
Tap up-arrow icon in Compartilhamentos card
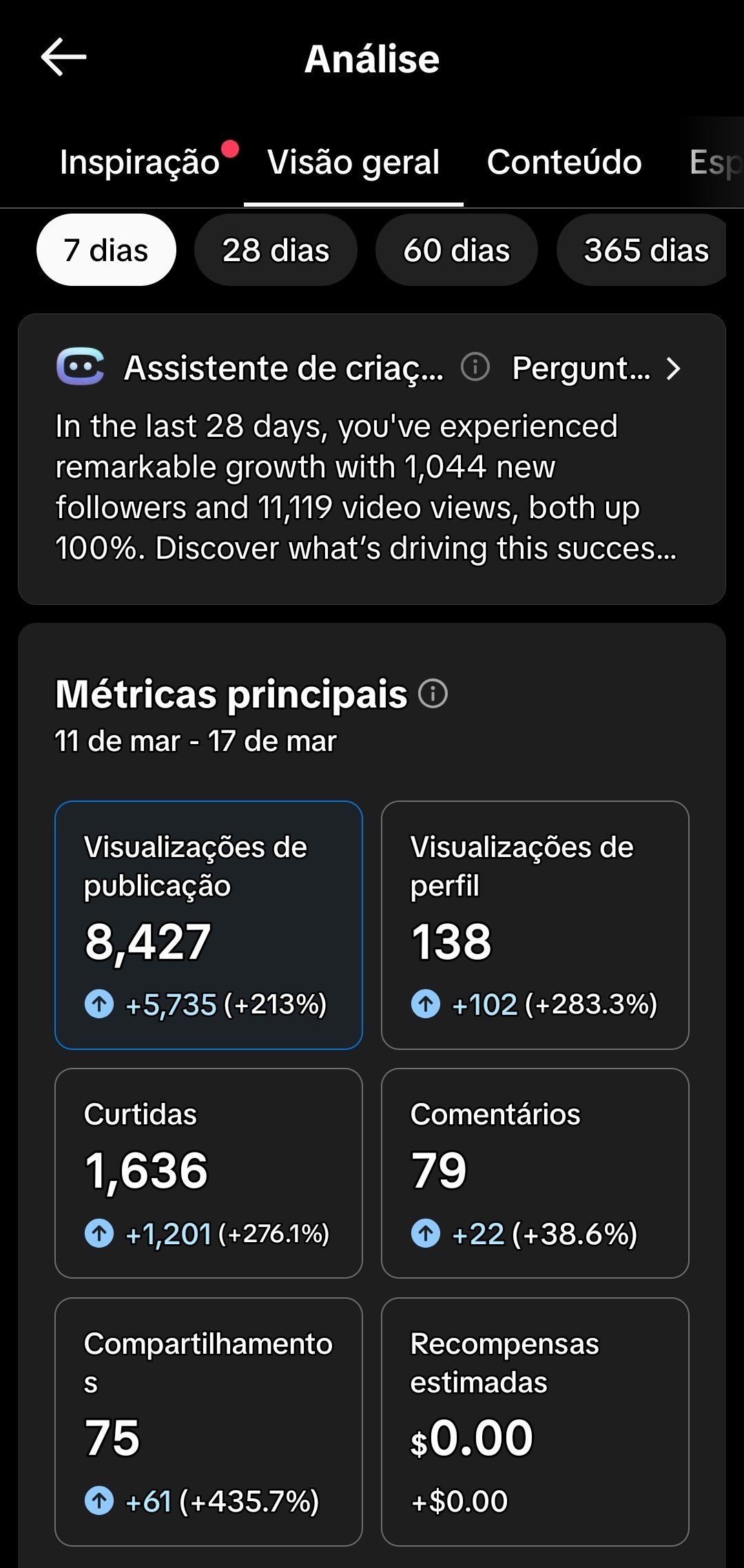point(99,1500)
